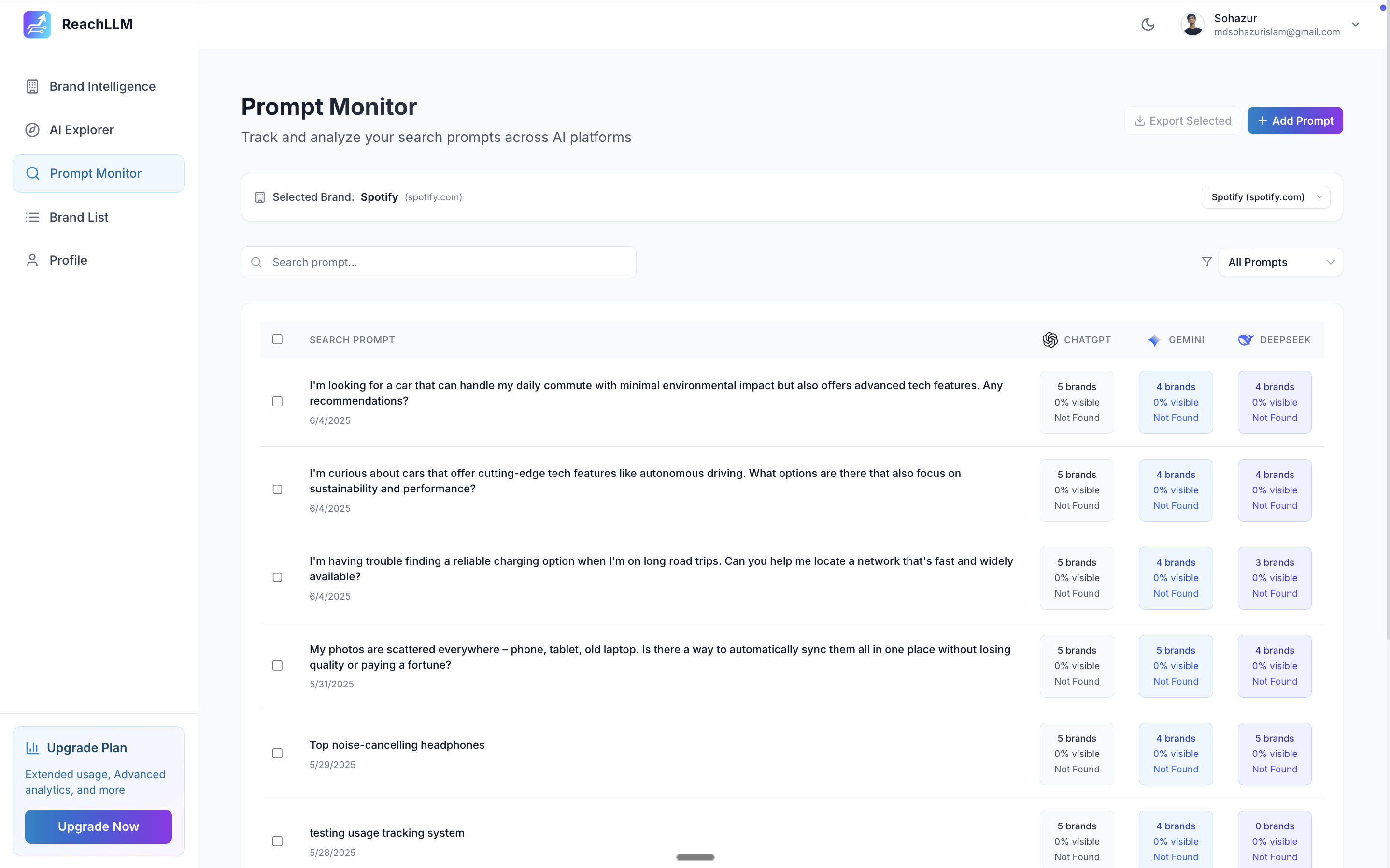This screenshot has width=1390, height=868.
Task: Click the 5/31/2025 date label
Action: [x=331, y=684]
